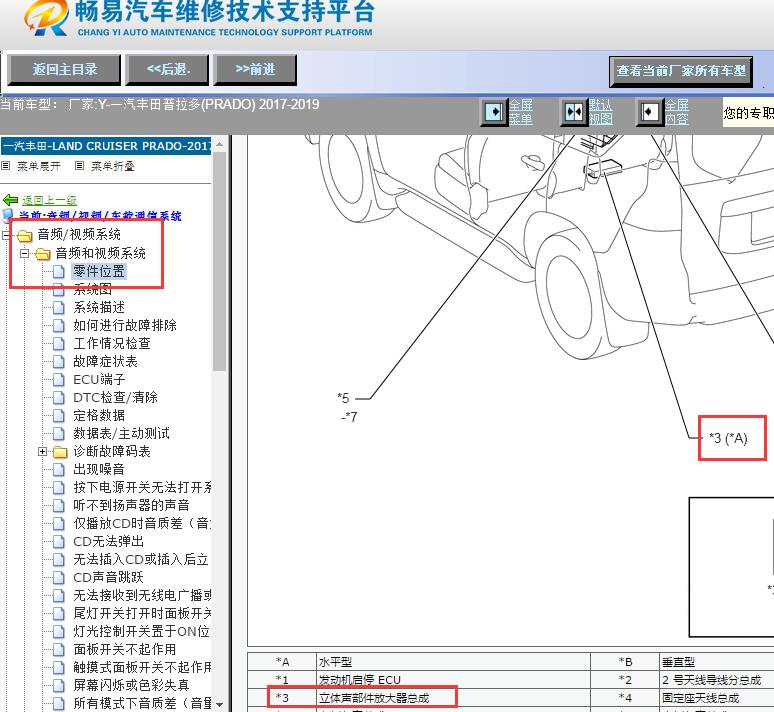Viewport: 774px width, 712px height.
Task: Click the folder icon beside 音频/视频系统
Action: 24,235
